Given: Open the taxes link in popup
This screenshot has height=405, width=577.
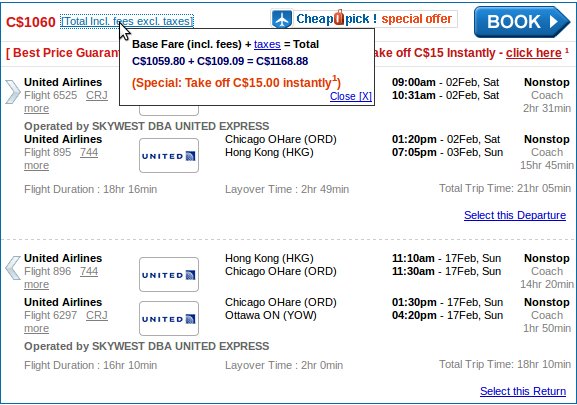Looking at the screenshot, I should tap(267, 45).
